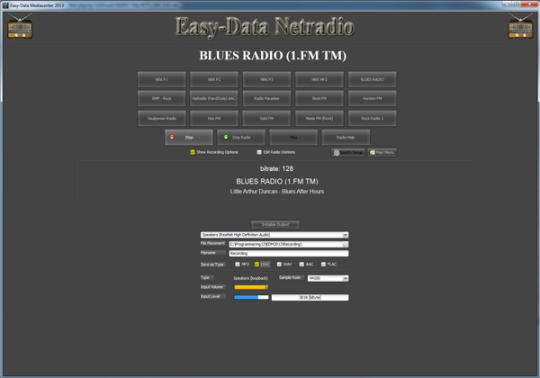Toggle the Show Recording Options checkbox
Viewport: 540px width, 378px height.
click(193, 152)
